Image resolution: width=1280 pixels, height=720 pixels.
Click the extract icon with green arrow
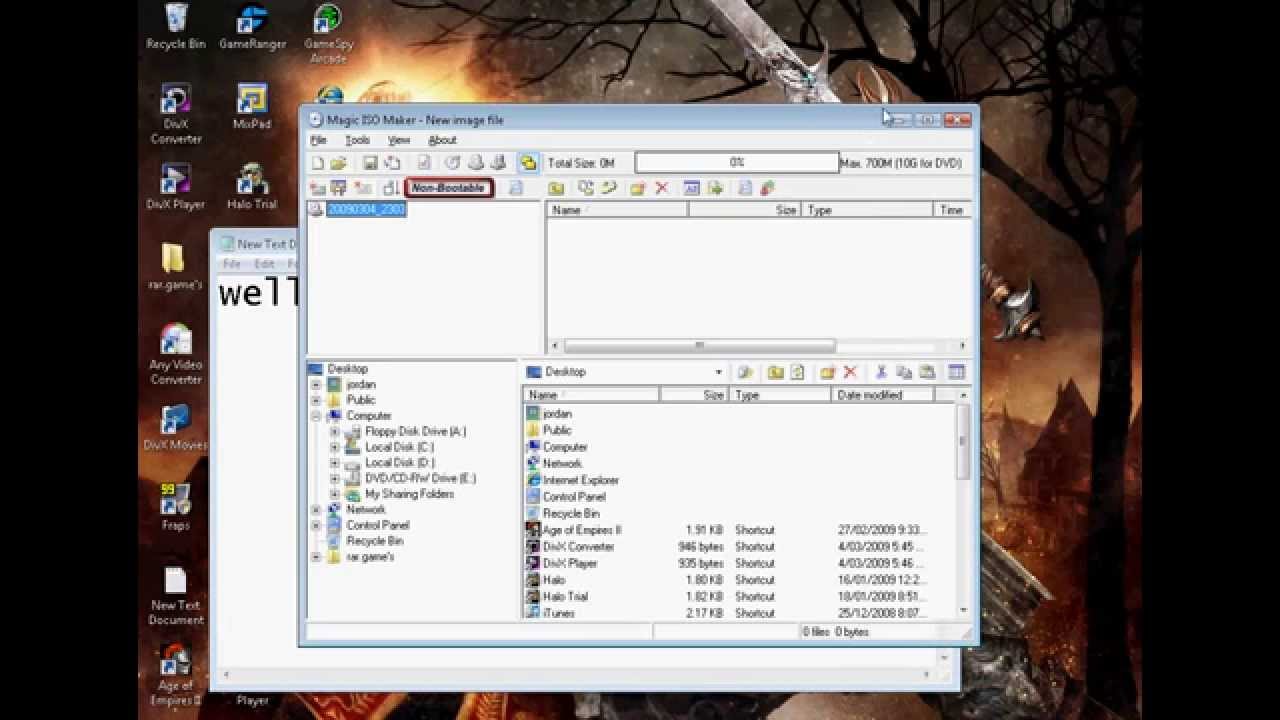[715, 188]
